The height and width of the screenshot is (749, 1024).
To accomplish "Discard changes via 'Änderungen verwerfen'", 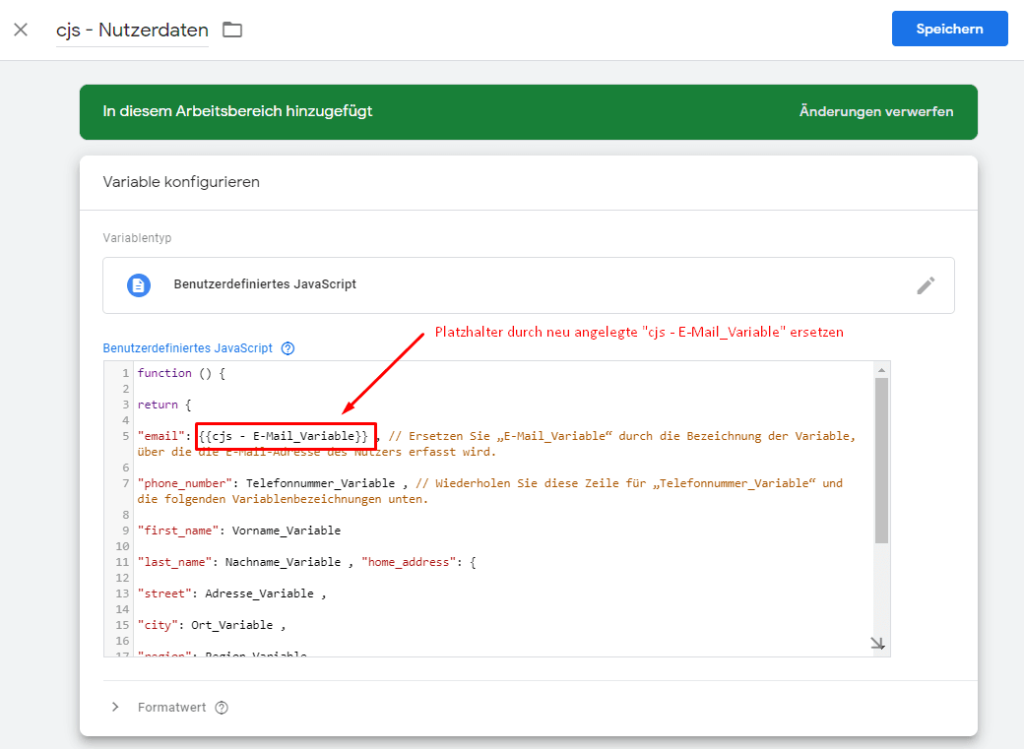I will point(876,112).
